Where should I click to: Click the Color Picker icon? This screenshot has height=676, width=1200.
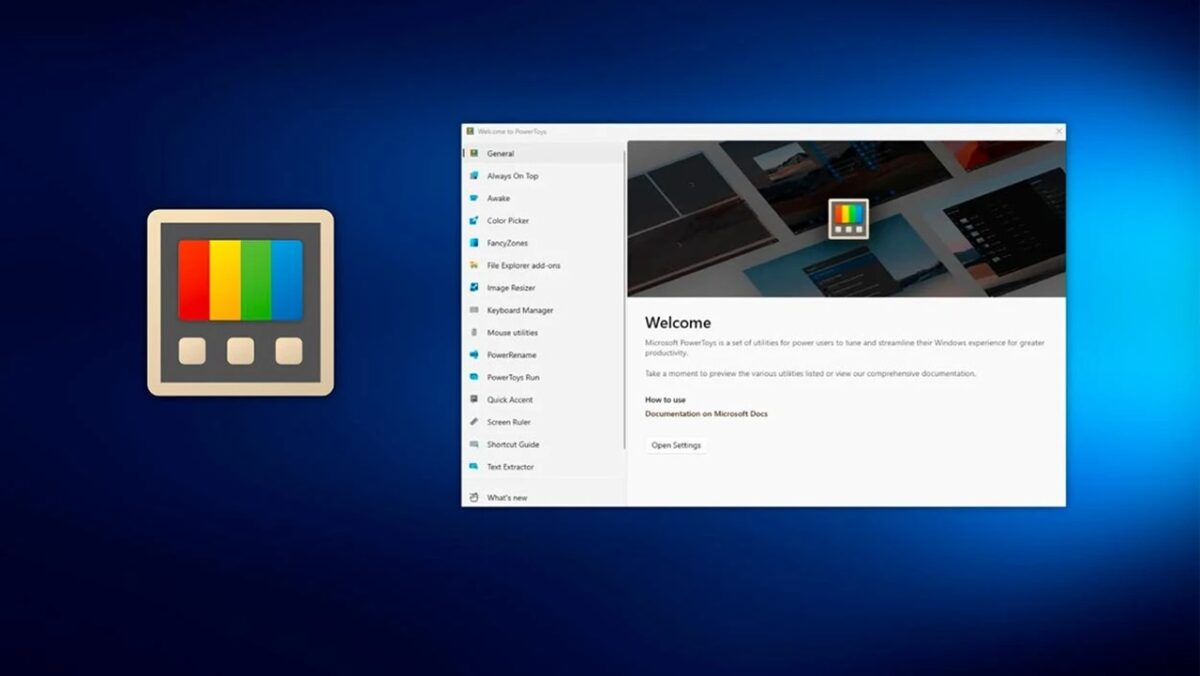[x=474, y=220]
